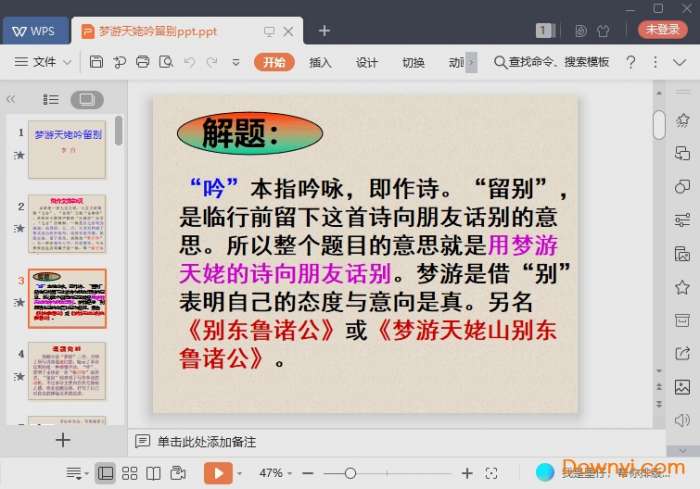Click the export-to-PDF icon beside Save
The height and width of the screenshot is (489, 700).
[x=119, y=62]
